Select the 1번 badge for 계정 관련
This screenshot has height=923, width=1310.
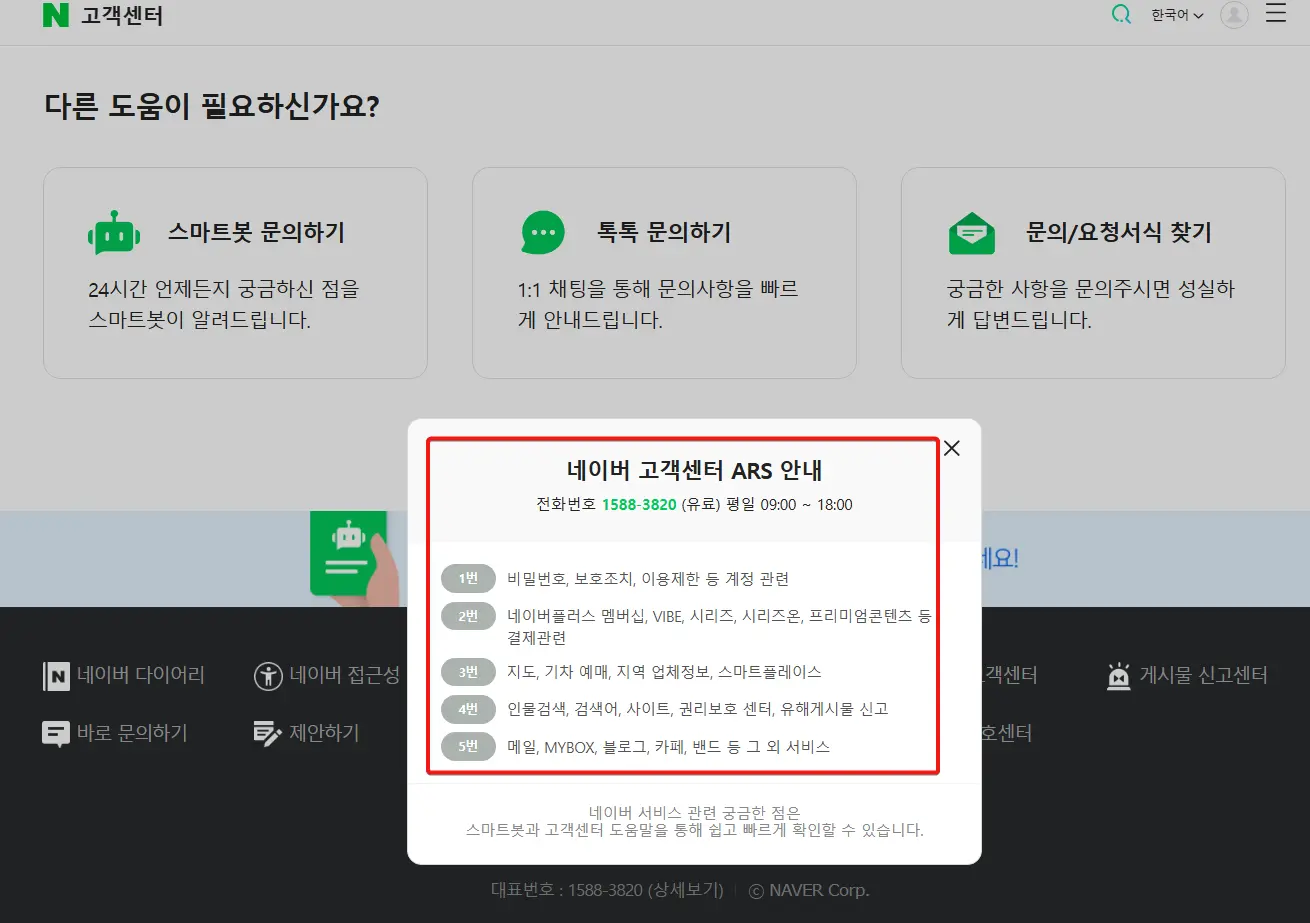[x=468, y=578]
